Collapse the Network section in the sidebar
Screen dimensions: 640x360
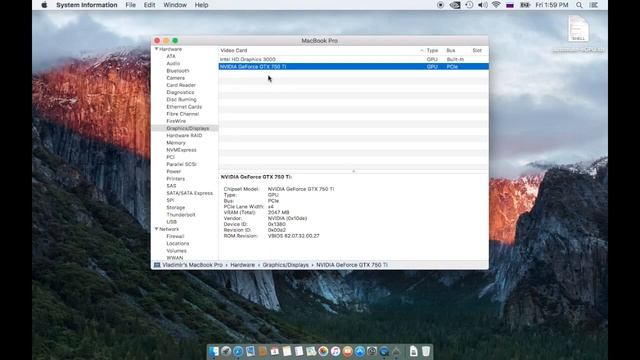(156, 229)
